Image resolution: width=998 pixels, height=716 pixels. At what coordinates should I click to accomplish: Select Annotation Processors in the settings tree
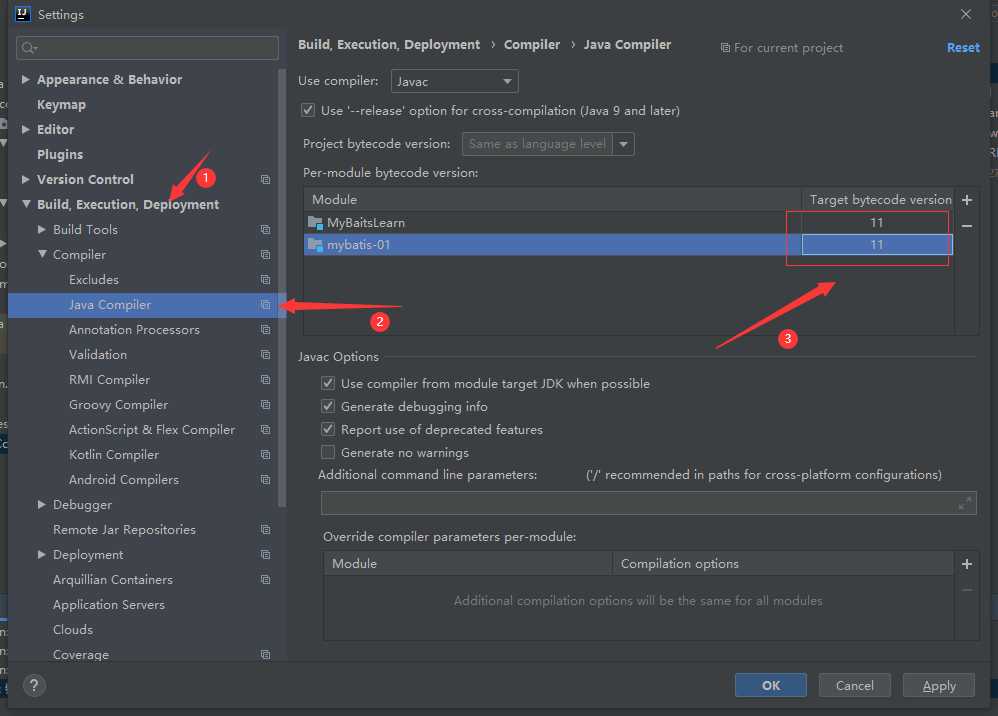[134, 330]
